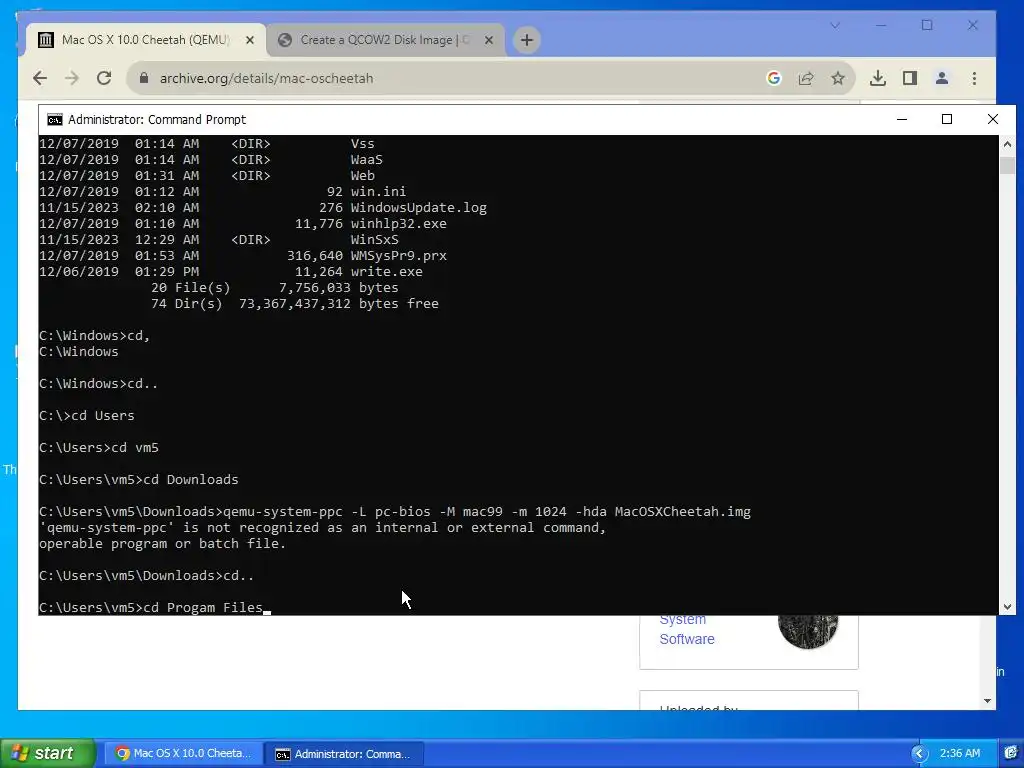Bookmark this page with star icon
Screen dimensions: 1024x768
click(838, 78)
